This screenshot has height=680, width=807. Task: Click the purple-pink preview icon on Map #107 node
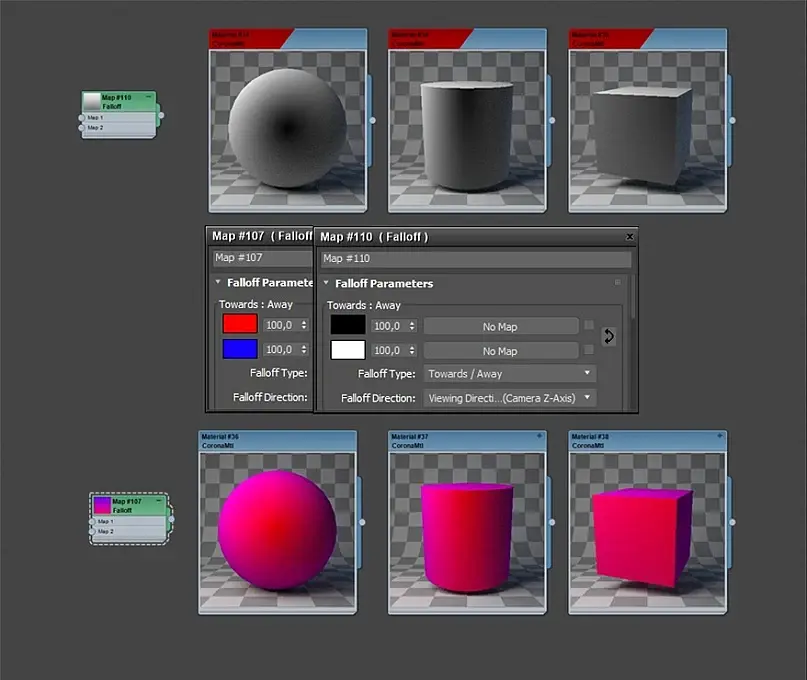[102, 505]
